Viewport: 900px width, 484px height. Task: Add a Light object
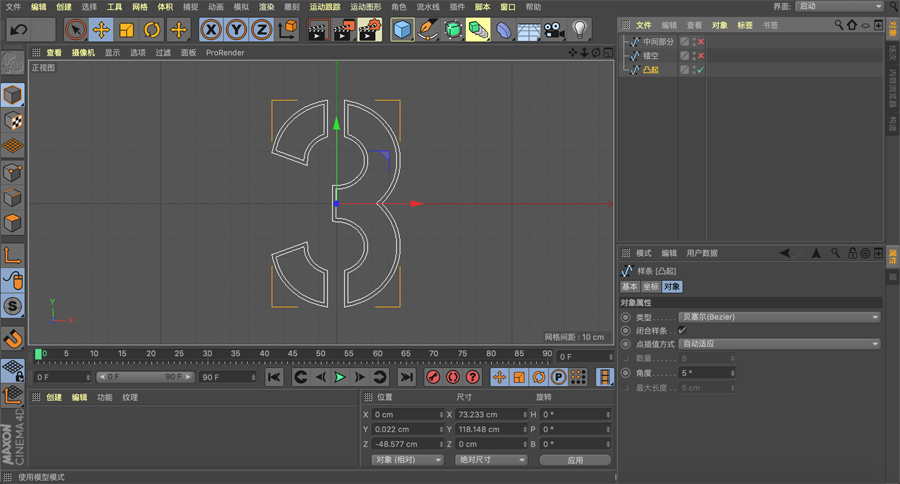pyautogui.click(x=580, y=30)
